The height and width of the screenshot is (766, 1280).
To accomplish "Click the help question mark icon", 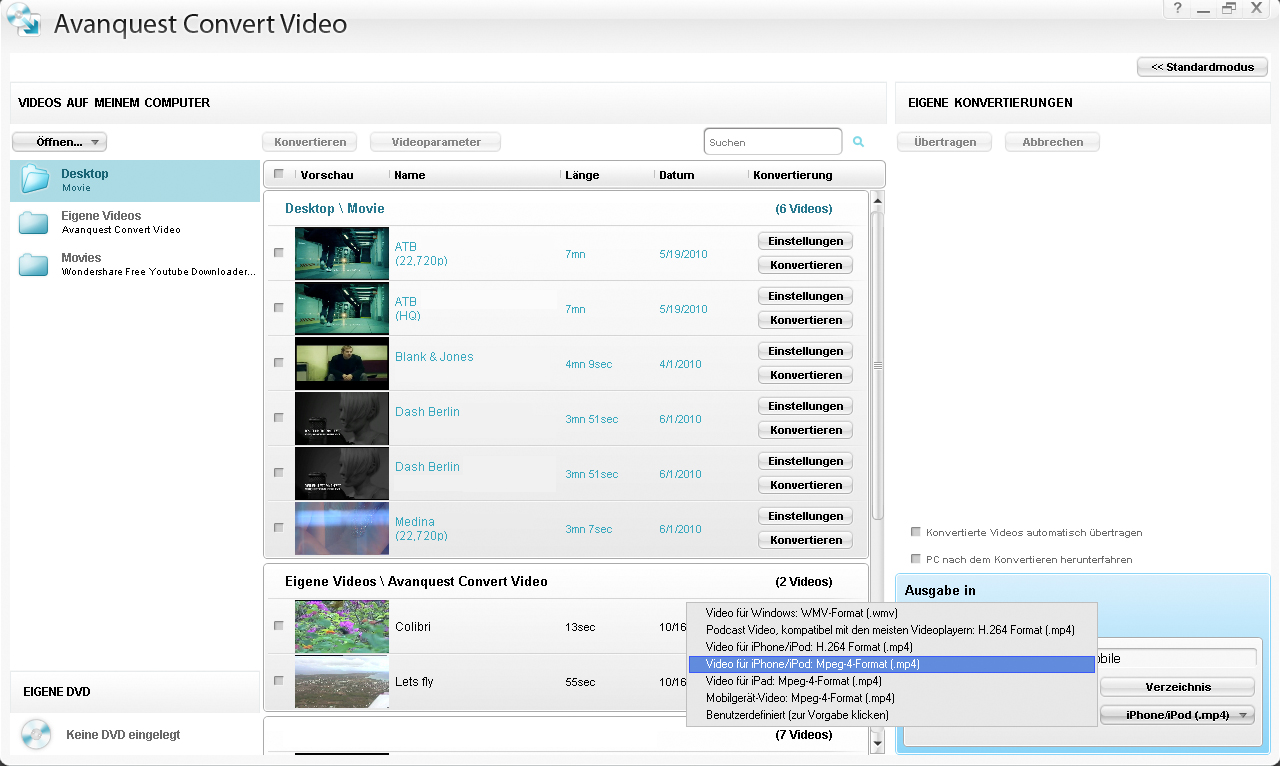I will [1178, 8].
